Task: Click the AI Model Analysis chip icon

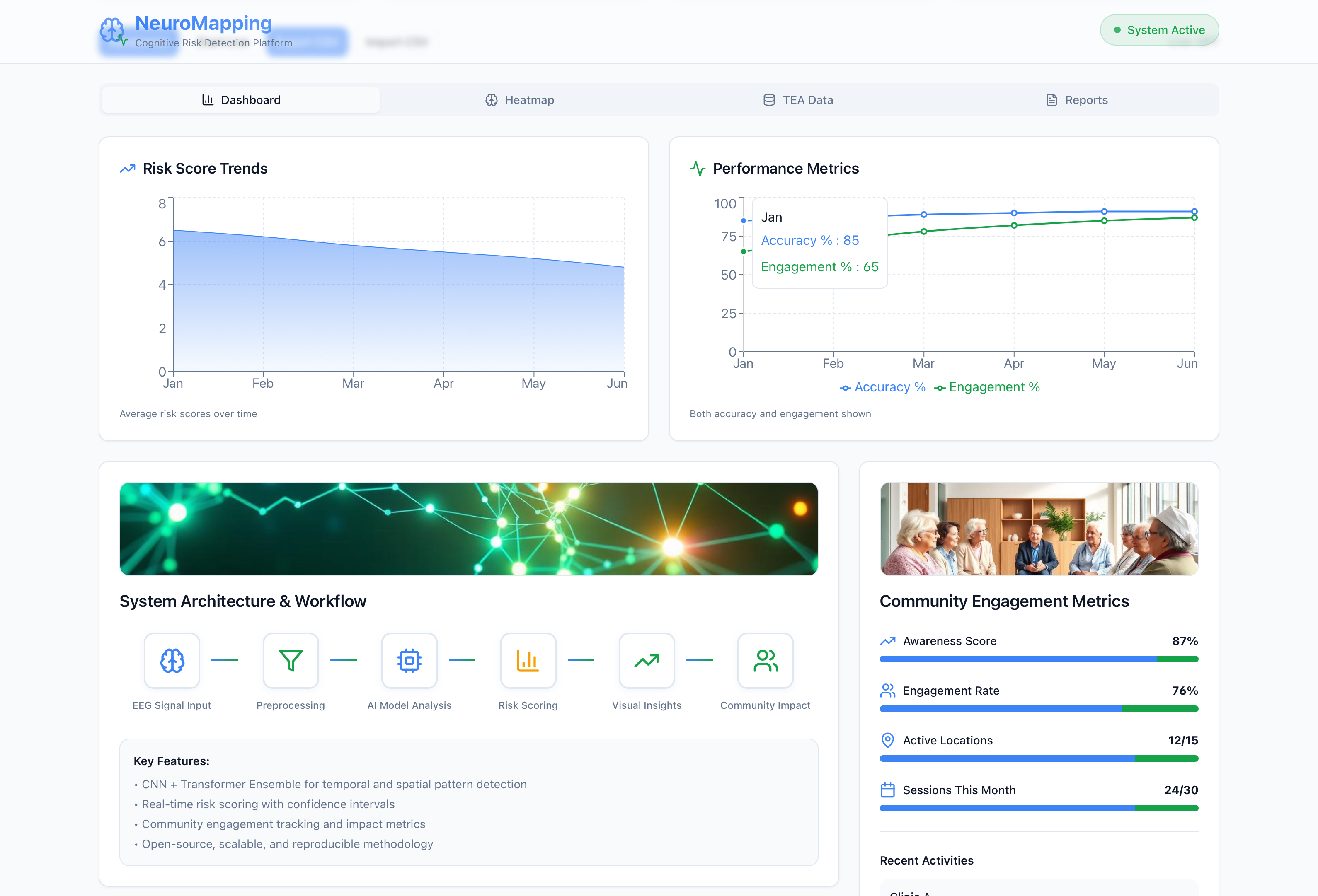Action: point(409,660)
